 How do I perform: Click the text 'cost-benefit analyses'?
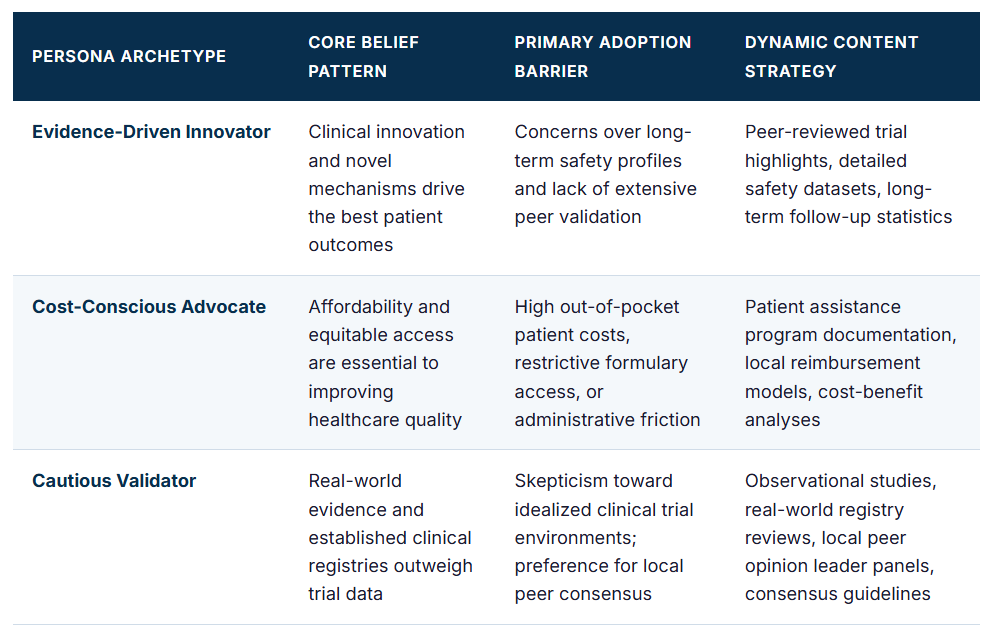coord(834,406)
